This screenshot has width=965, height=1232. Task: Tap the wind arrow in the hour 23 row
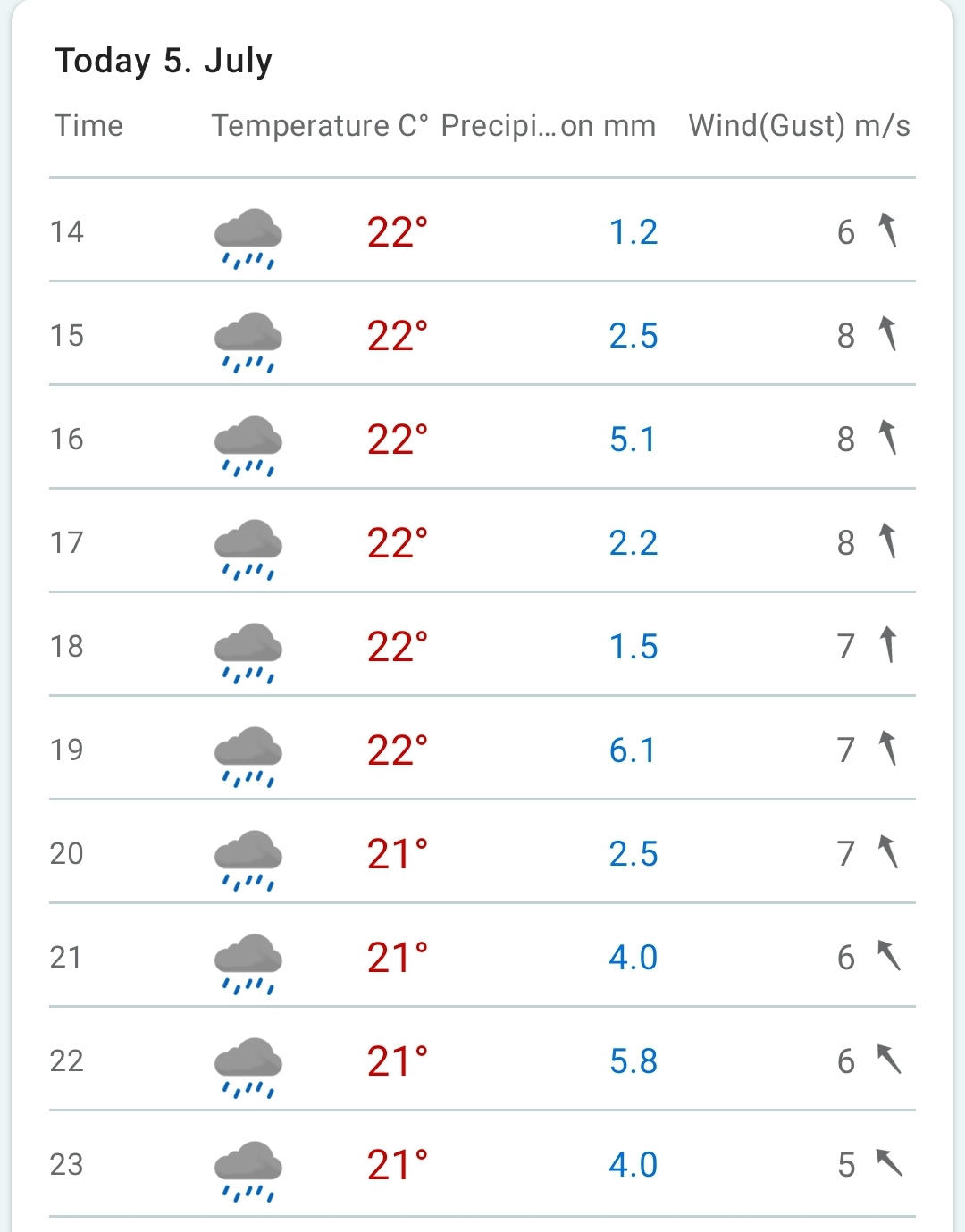(x=888, y=1162)
